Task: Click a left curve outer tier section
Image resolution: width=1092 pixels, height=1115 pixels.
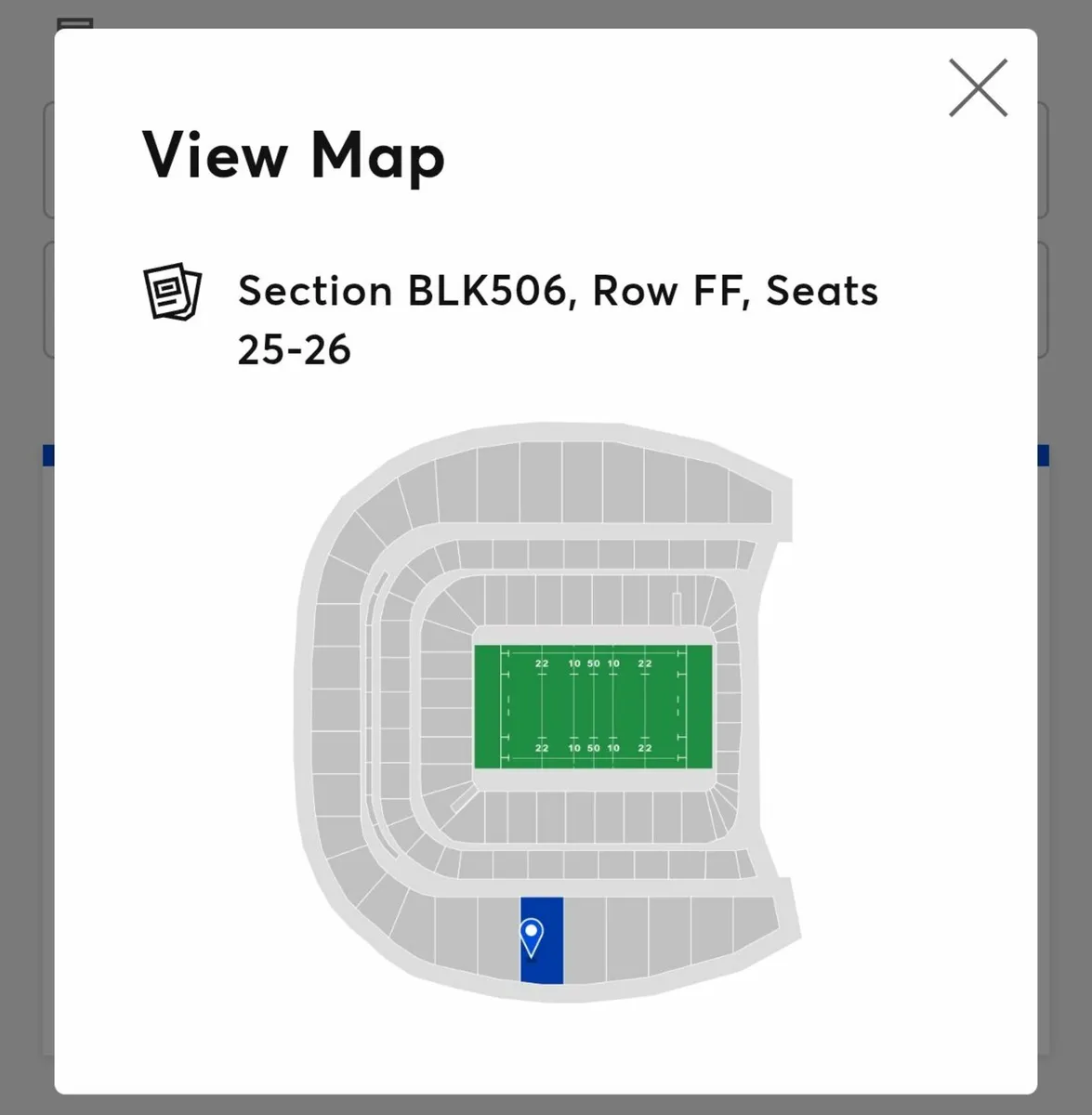Action: 336,706
